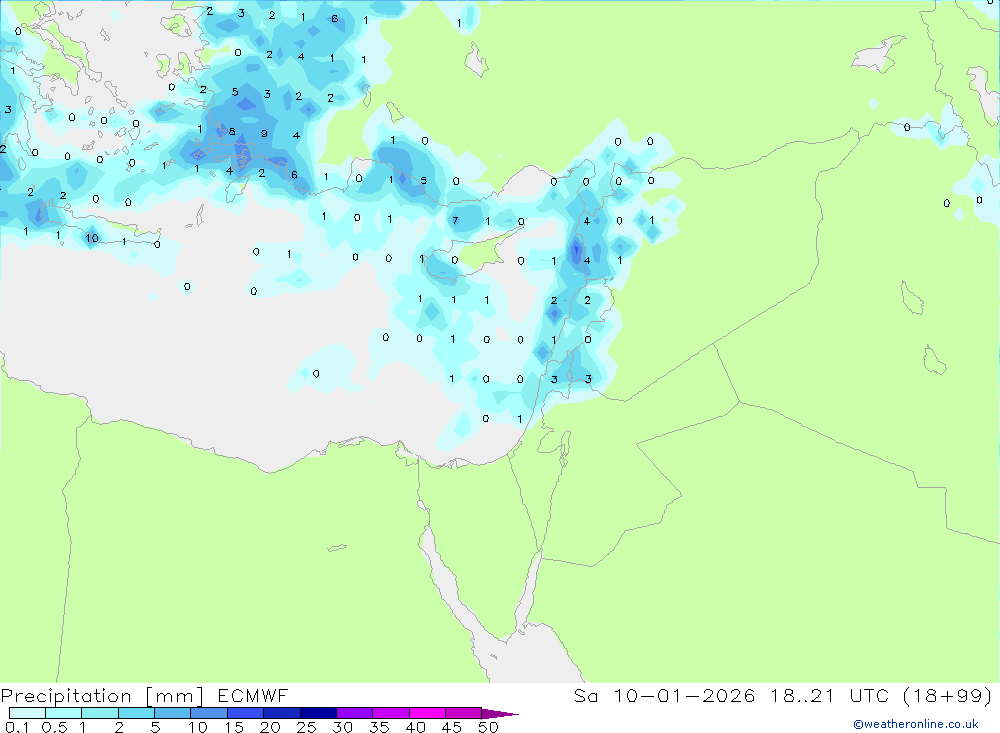Click the '(18+99)' forecast offset text
This screenshot has height=733, width=1000.
pos(948,695)
